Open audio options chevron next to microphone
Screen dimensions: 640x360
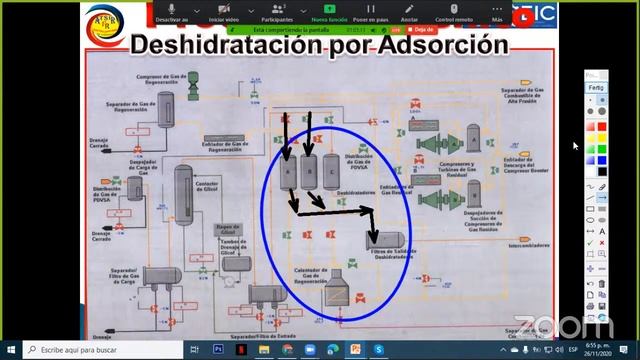click(197, 11)
